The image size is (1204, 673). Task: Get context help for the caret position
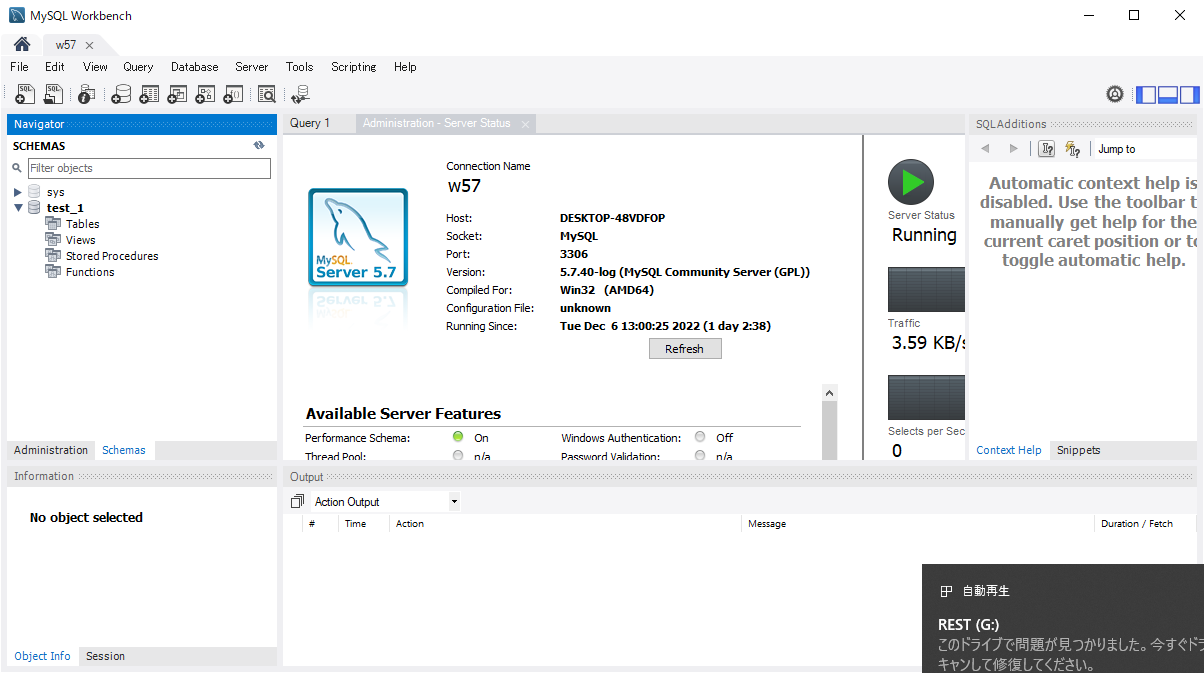click(1047, 149)
